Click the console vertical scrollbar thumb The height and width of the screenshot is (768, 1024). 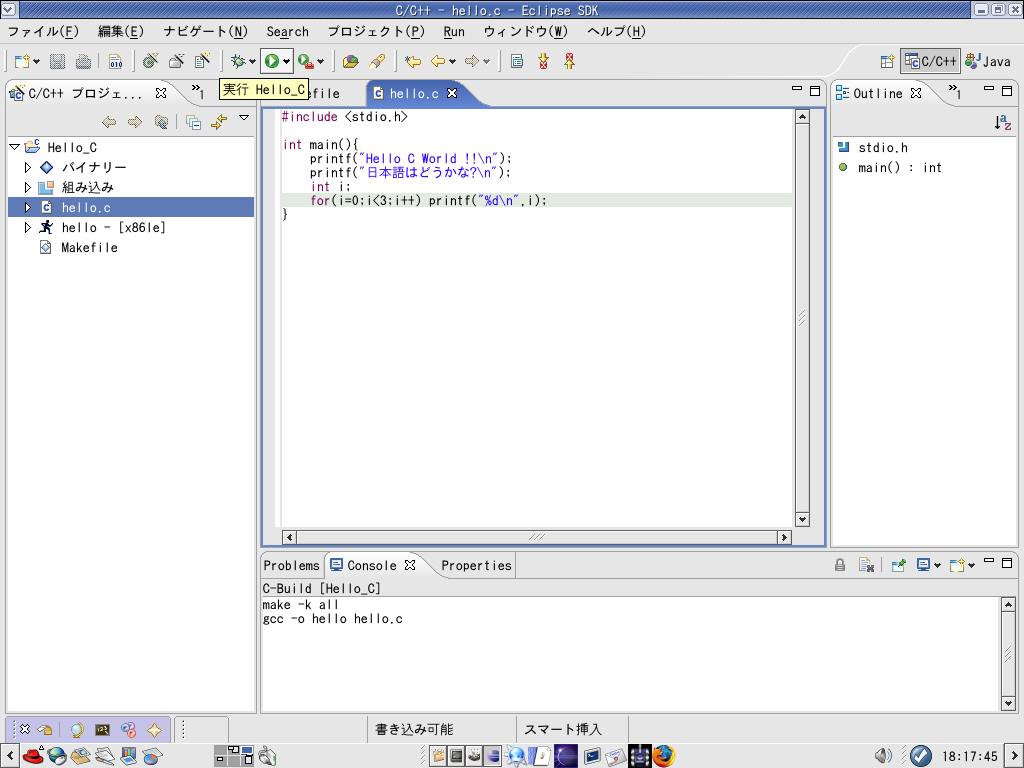pos(1008,654)
